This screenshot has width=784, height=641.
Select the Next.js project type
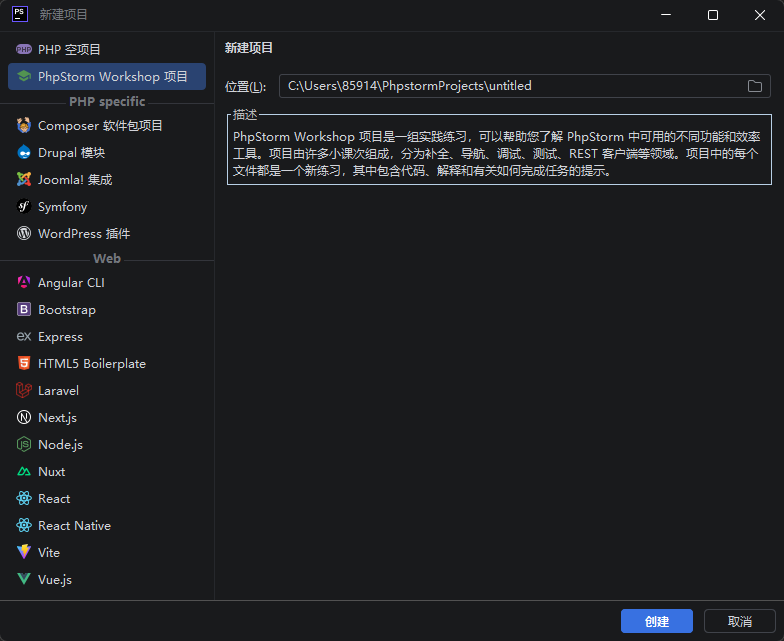(x=107, y=418)
